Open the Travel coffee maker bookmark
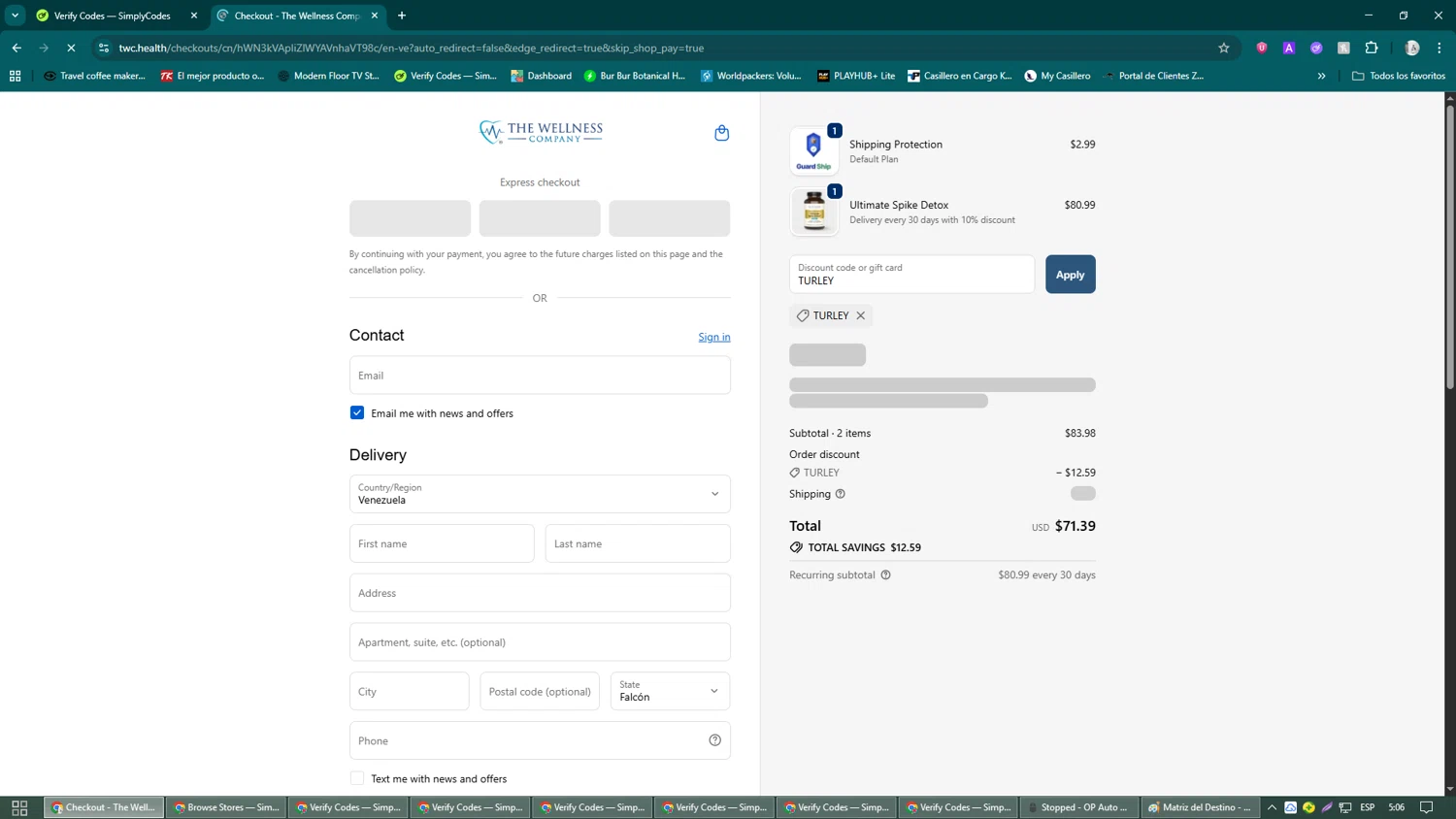The height and width of the screenshot is (819, 1456). pos(94,76)
